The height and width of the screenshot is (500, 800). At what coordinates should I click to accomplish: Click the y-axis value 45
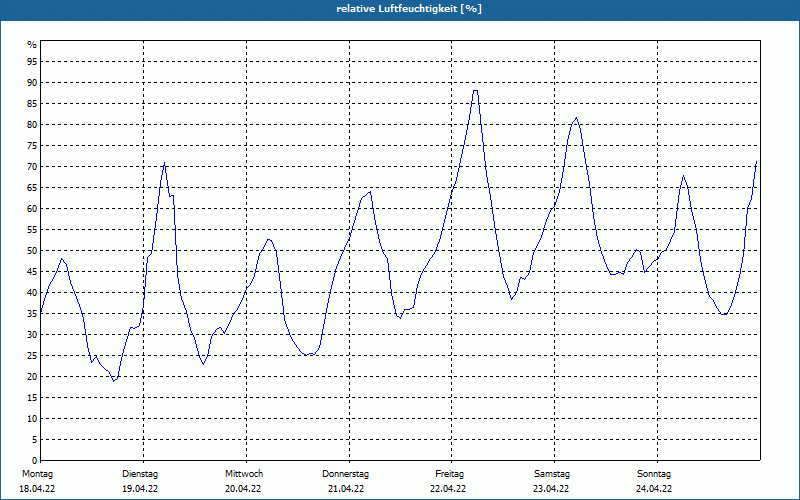tap(32, 271)
